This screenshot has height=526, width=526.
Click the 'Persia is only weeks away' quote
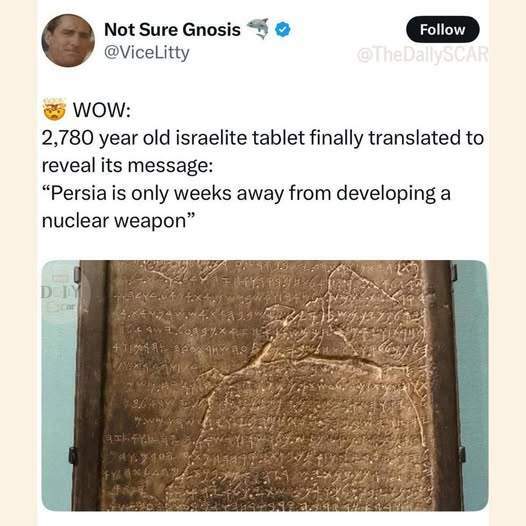click(x=246, y=194)
